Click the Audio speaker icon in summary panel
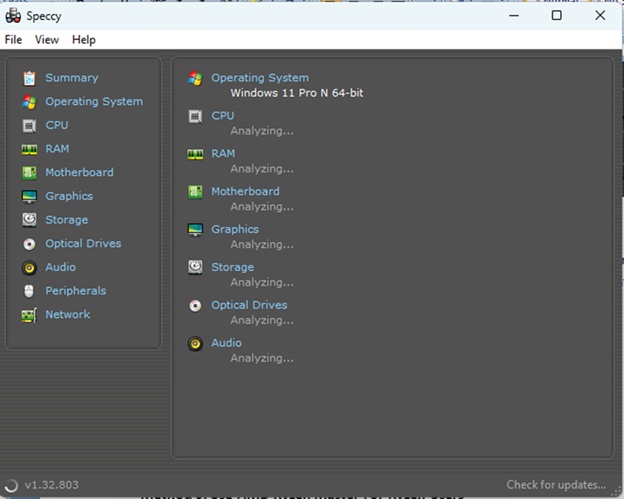 (195, 343)
